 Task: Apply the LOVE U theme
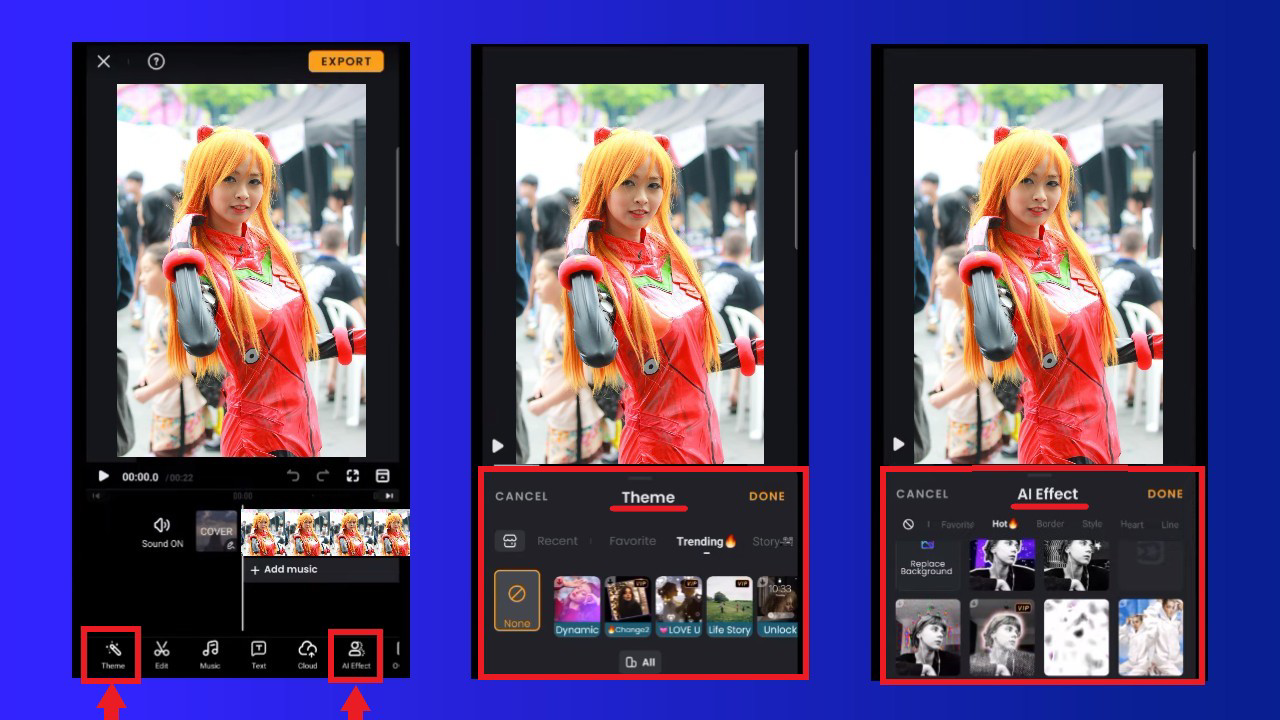[x=679, y=606]
